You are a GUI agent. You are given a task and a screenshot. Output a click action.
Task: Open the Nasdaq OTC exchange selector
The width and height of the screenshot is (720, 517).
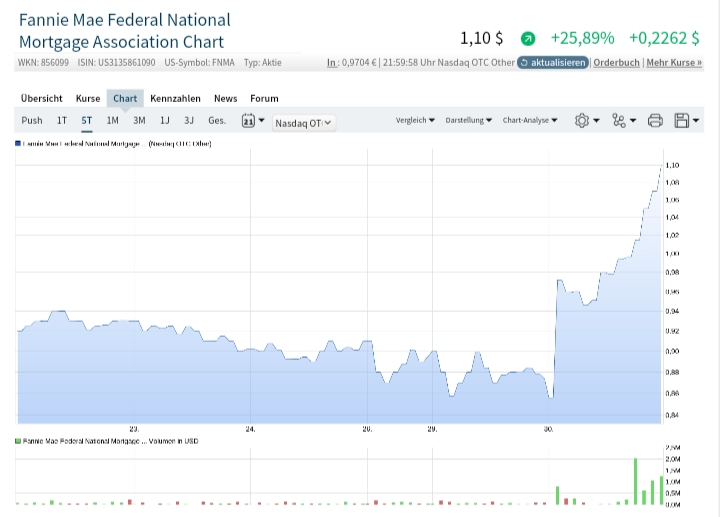(304, 123)
